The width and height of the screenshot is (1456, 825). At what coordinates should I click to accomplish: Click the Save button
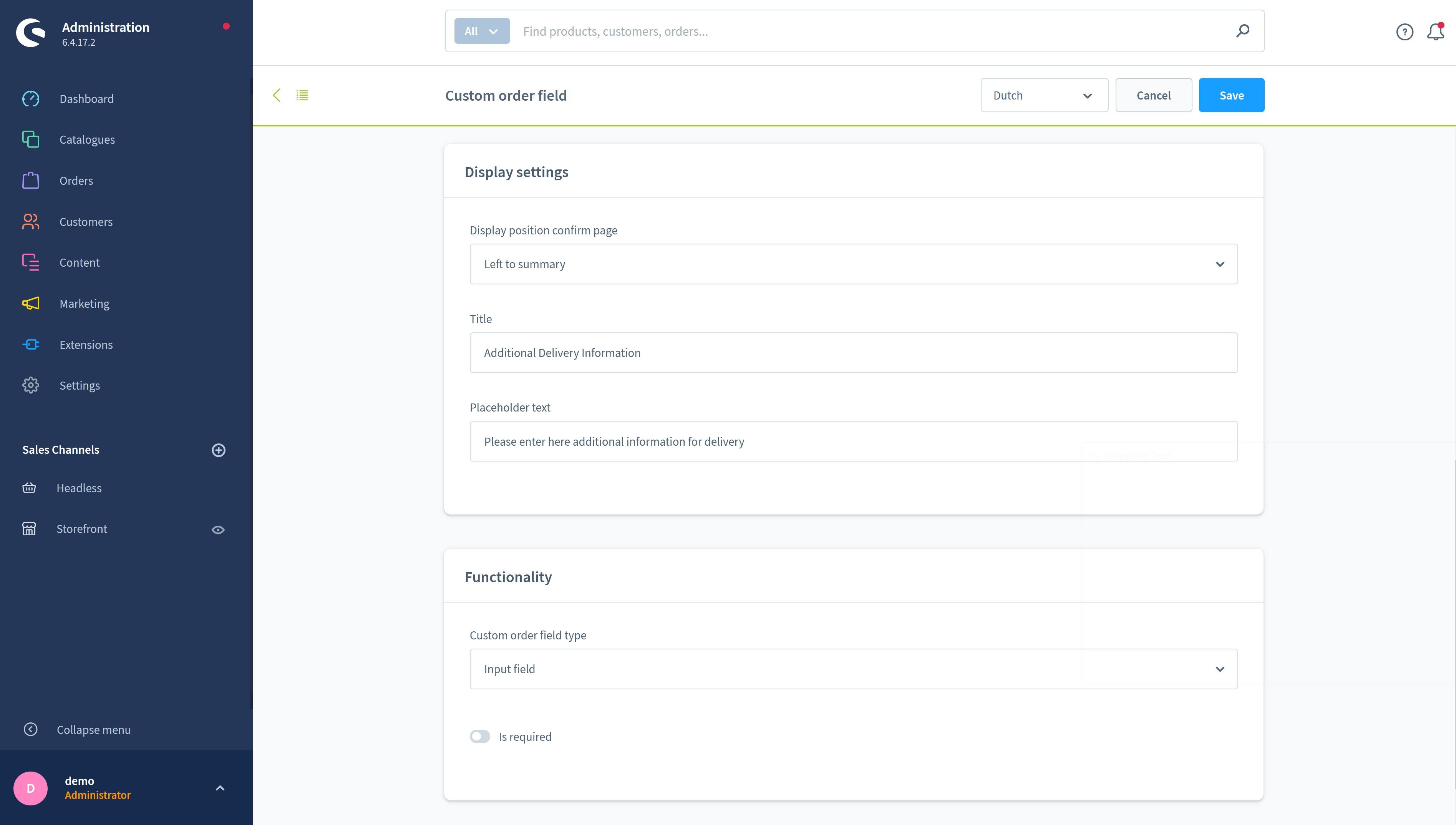[1231, 95]
